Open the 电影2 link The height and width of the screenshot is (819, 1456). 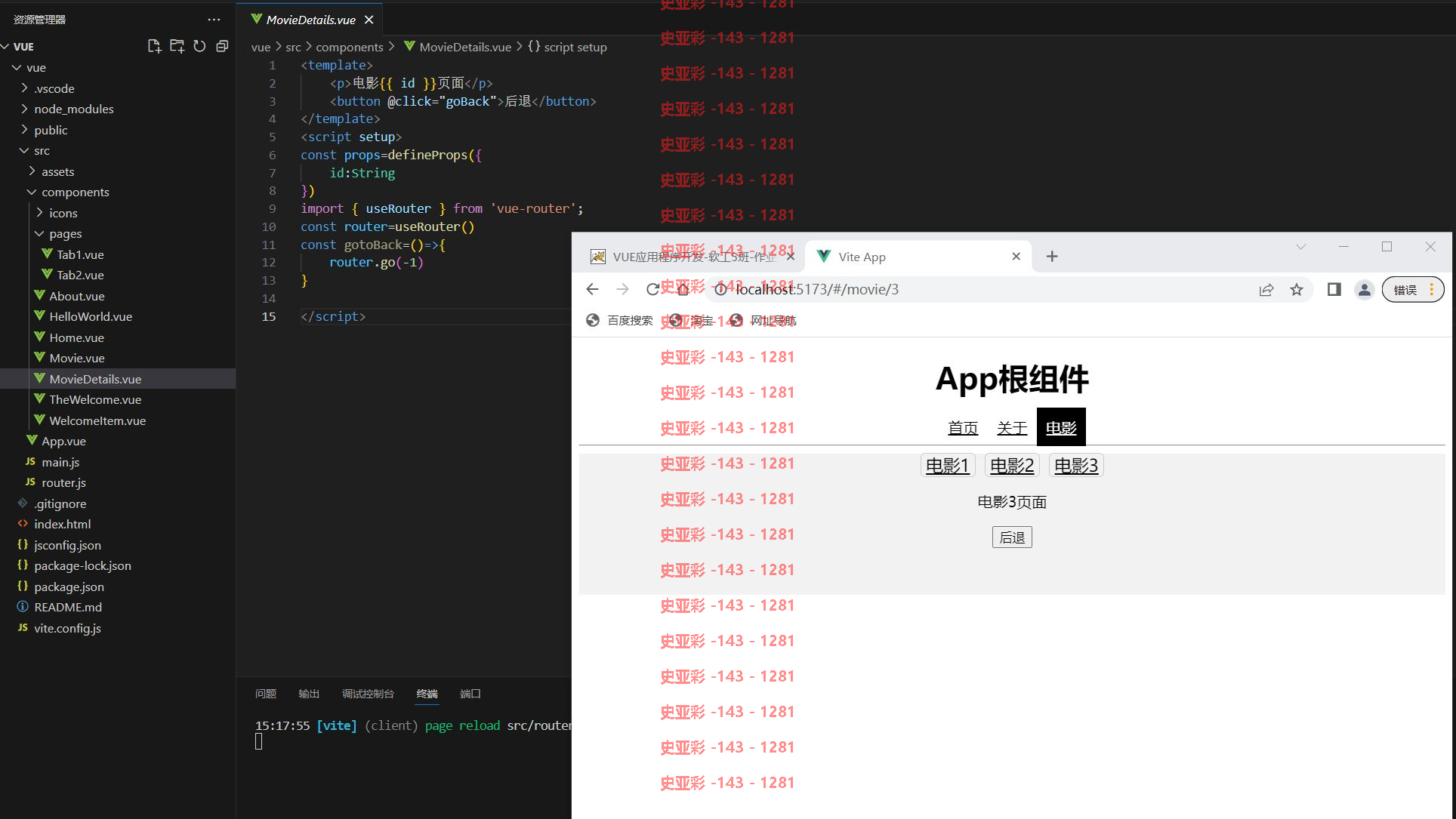click(x=1012, y=466)
